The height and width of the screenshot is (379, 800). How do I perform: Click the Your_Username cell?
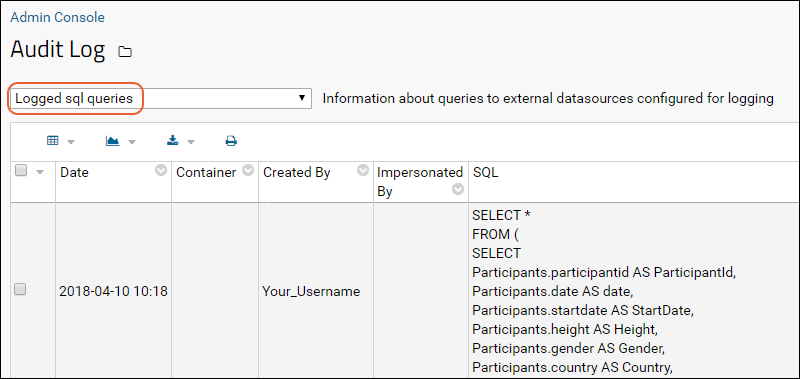tap(311, 291)
